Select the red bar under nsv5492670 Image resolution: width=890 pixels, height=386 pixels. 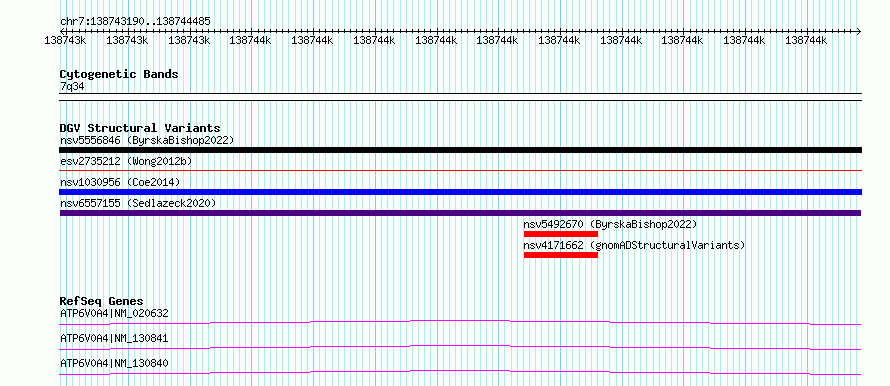coord(561,234)
